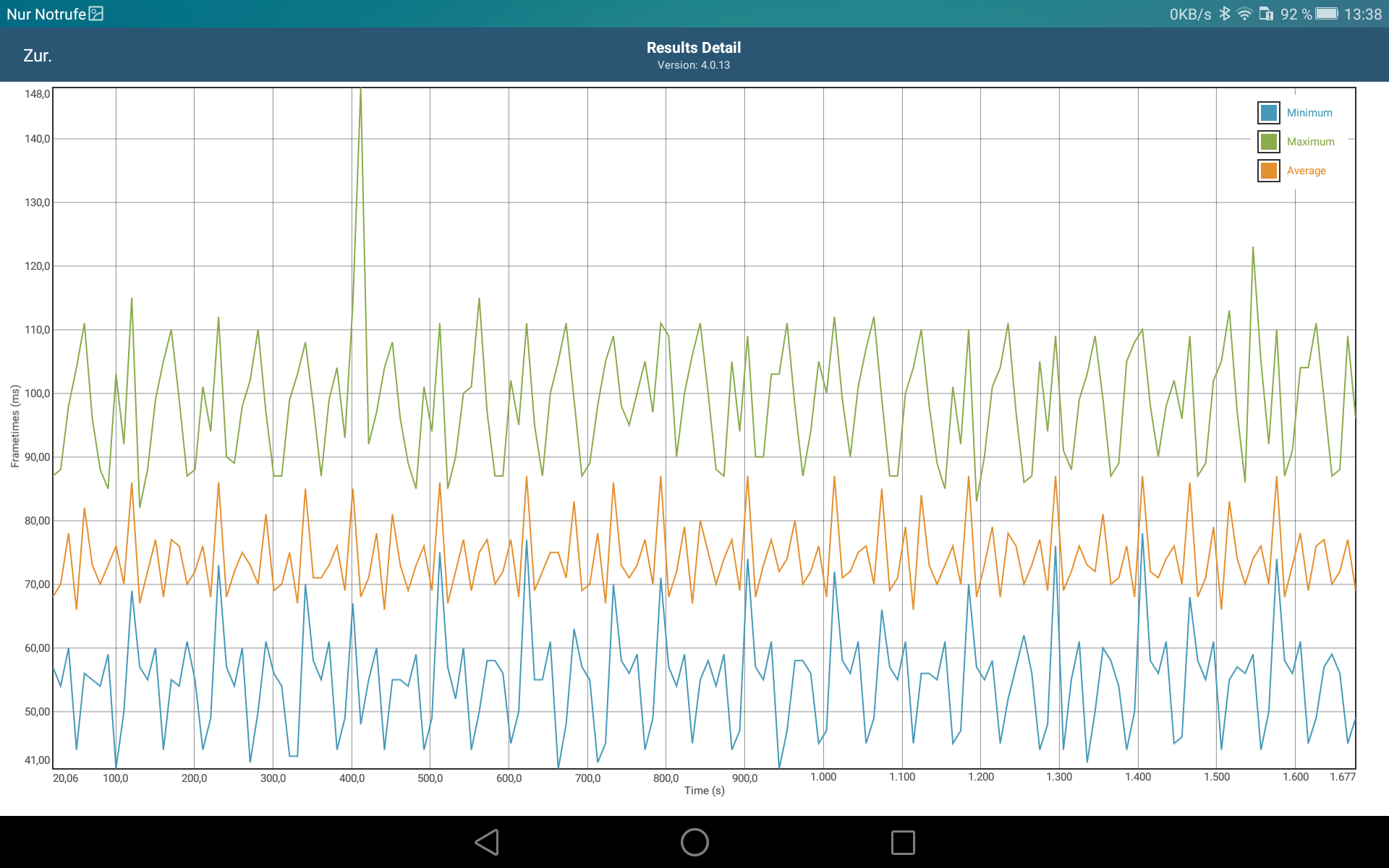The height and width of the screenshot is (868, 1389).
Task: Tap the Android home circle icon
Action: [x=694, y=842]
